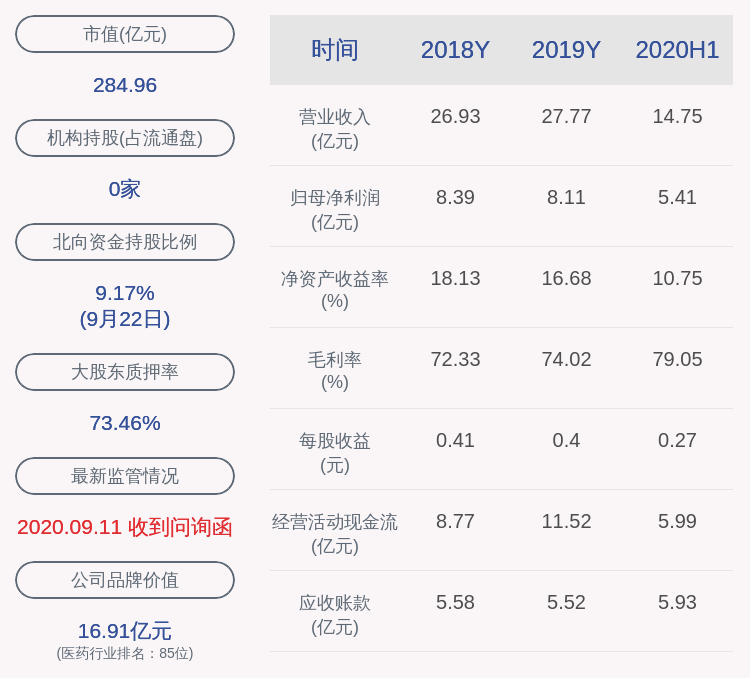750x678 pixels.
Task: Click the 市值(亿元) pill label
Action: 125,34
